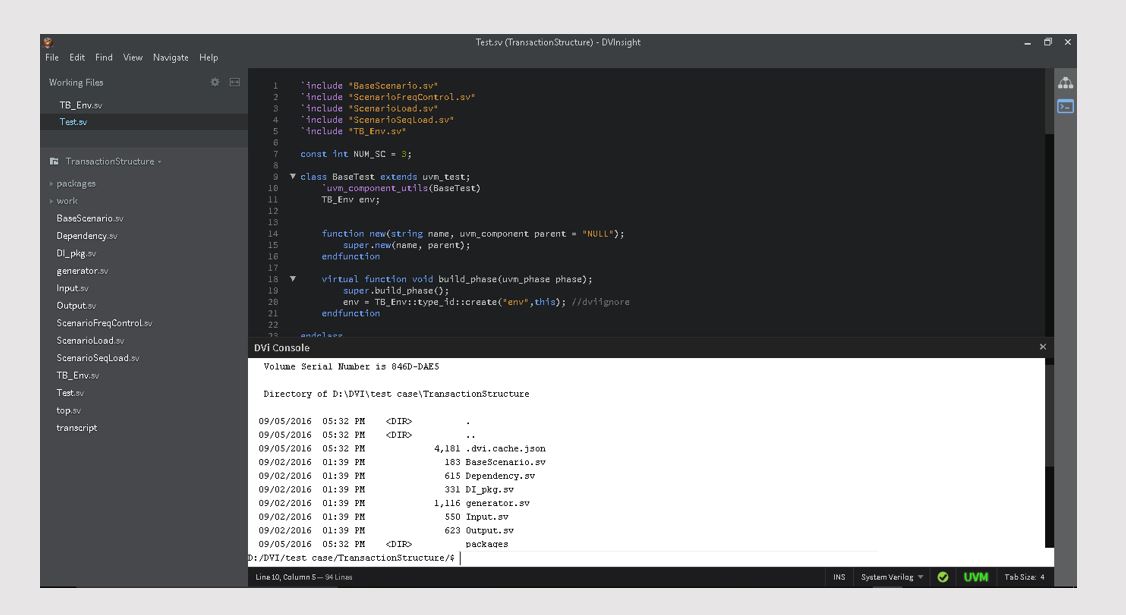Close the DVi Console panel
The image size is (1126, 615).
coord(1043,347)
